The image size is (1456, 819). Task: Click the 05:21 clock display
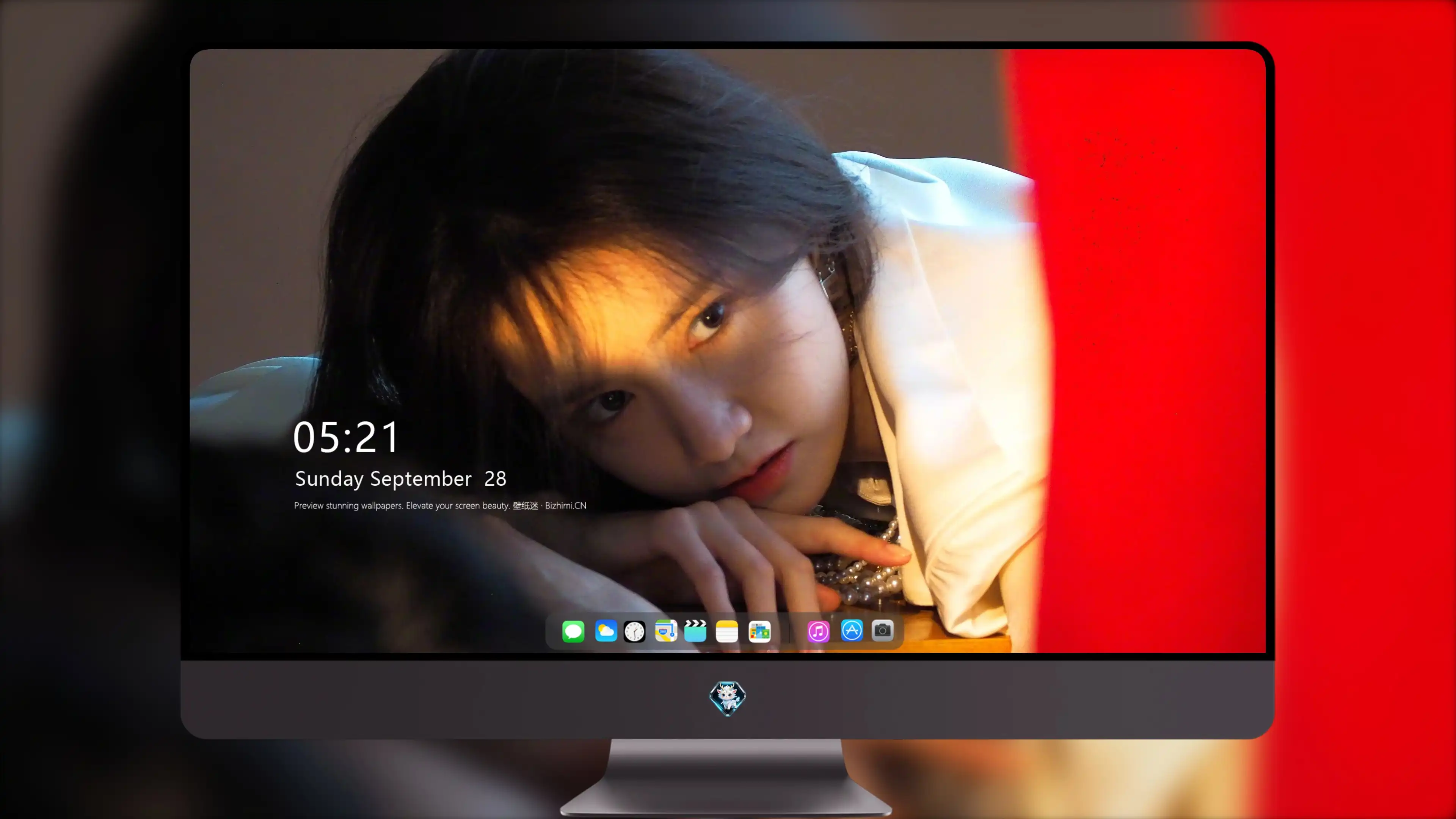click(x=346, y=437)
